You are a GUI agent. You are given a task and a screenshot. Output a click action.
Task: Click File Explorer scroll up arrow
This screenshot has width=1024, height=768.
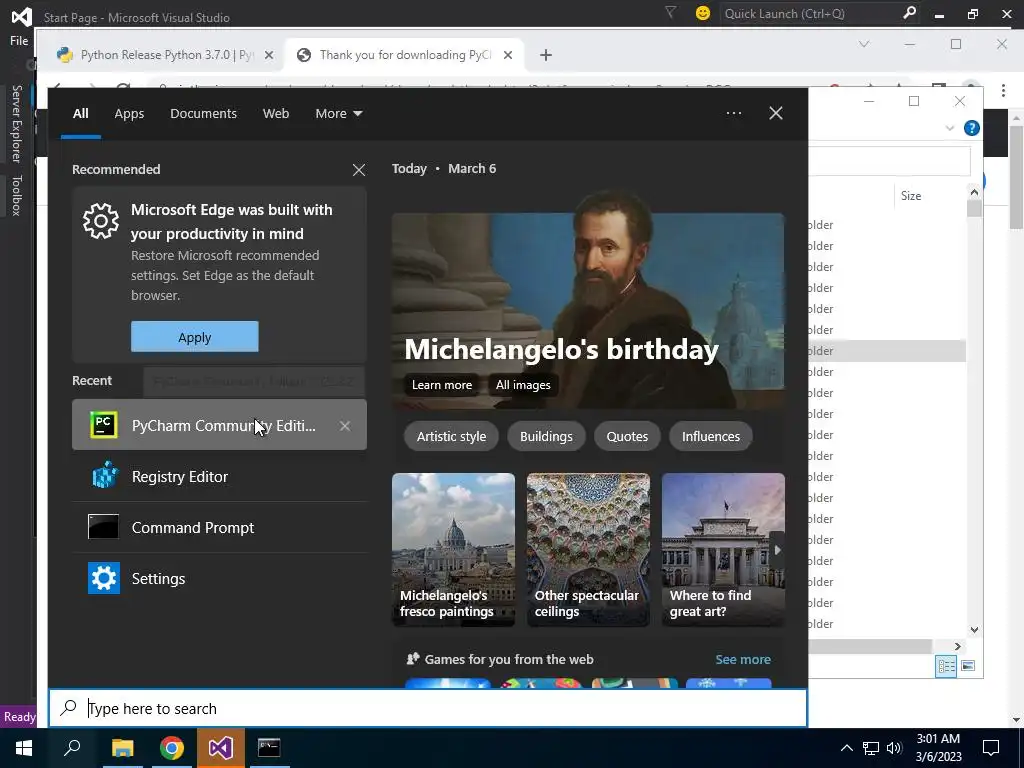coord(974,192)
